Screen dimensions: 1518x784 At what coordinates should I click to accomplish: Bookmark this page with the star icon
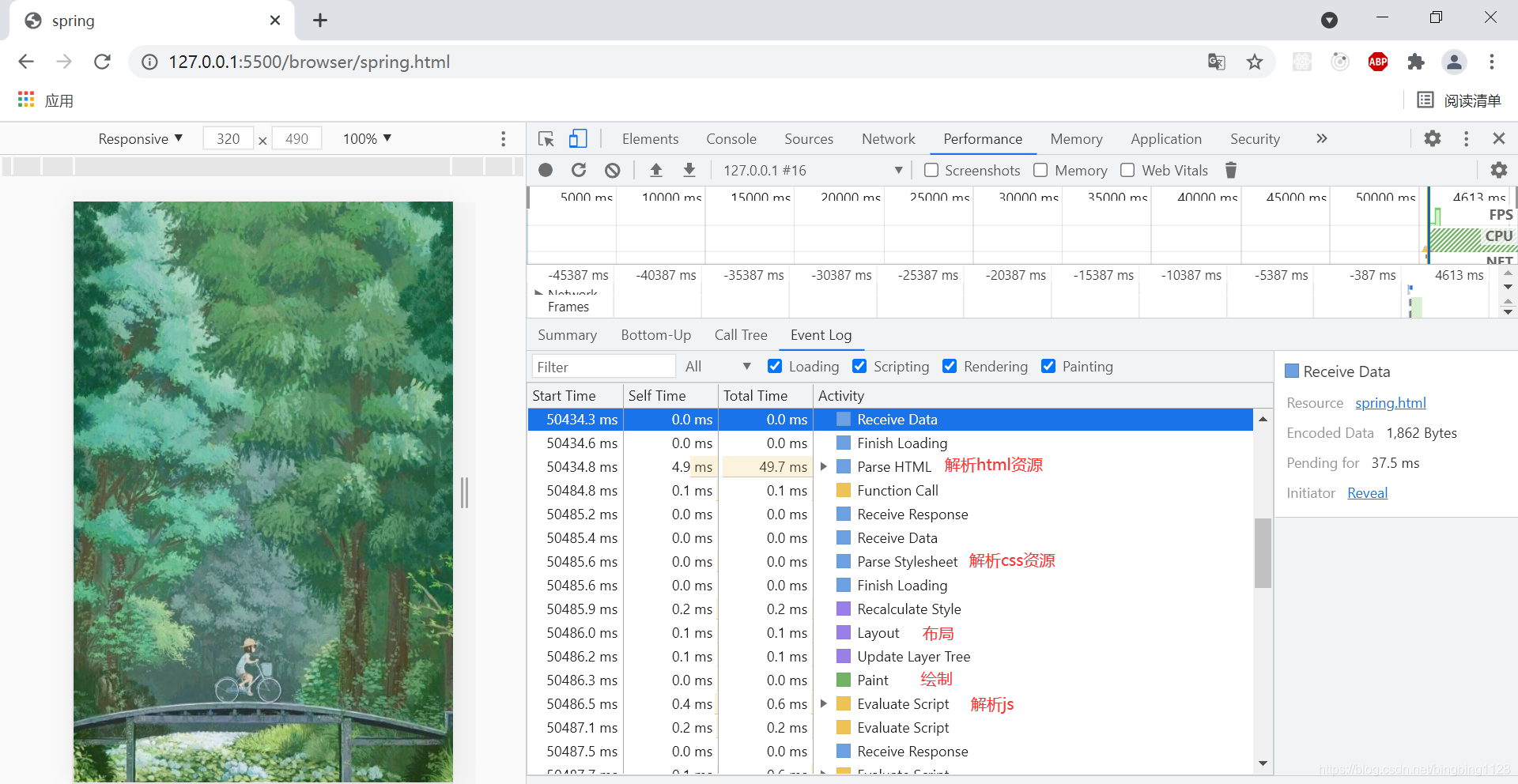tap(1255, 62)
